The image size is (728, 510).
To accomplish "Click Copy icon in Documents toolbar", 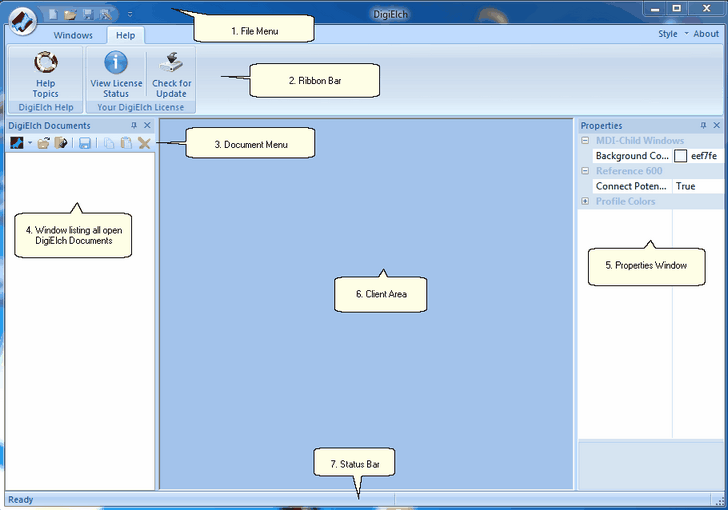I will (x=109, y=143).
